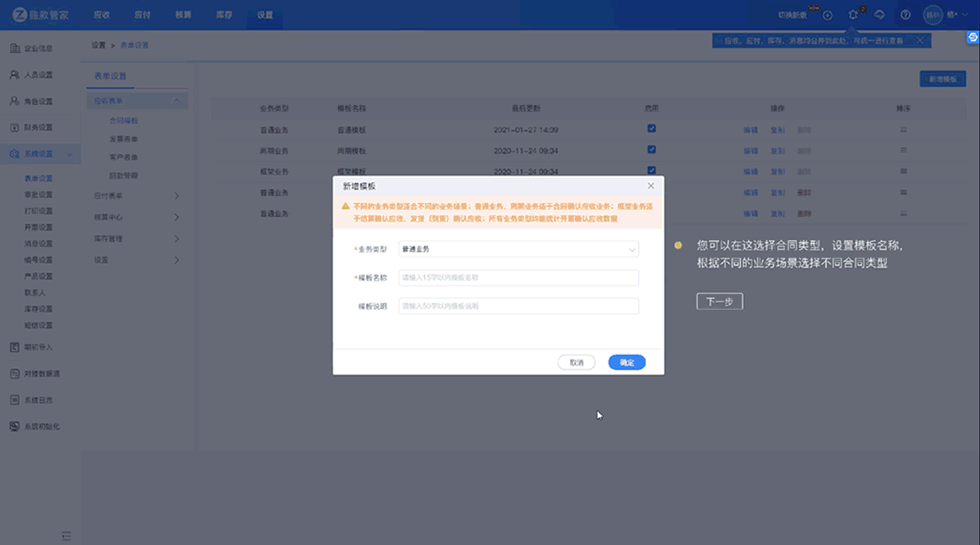Image resolution: width=980 pixels, height=545 pixels.
Task: Click the notification bell icon in the header
Action: (x=853, y=15)
